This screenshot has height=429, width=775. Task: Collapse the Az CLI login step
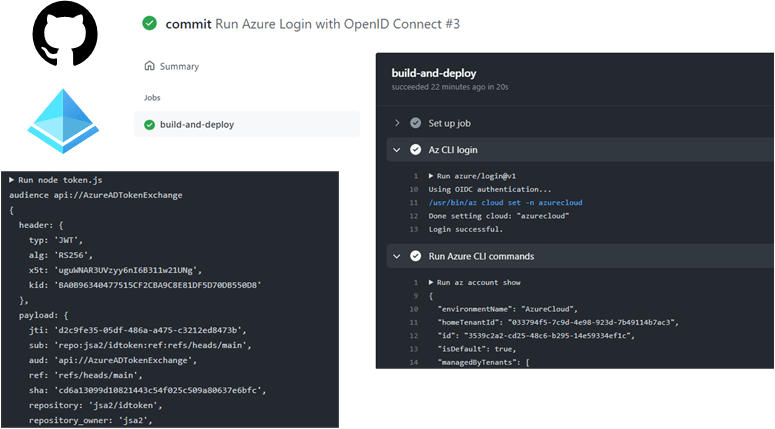397,150
